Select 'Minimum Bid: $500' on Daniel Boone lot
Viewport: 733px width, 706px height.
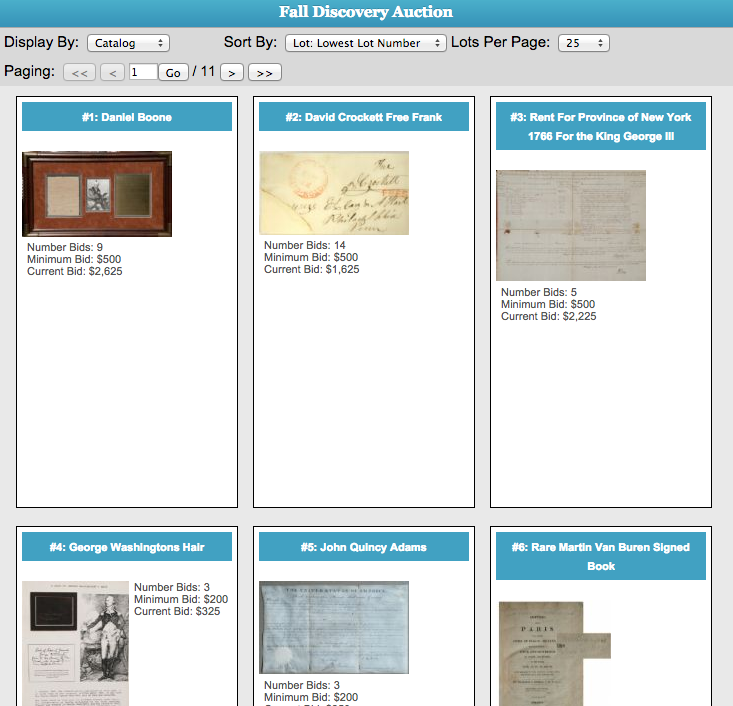(x=74, y=259)
